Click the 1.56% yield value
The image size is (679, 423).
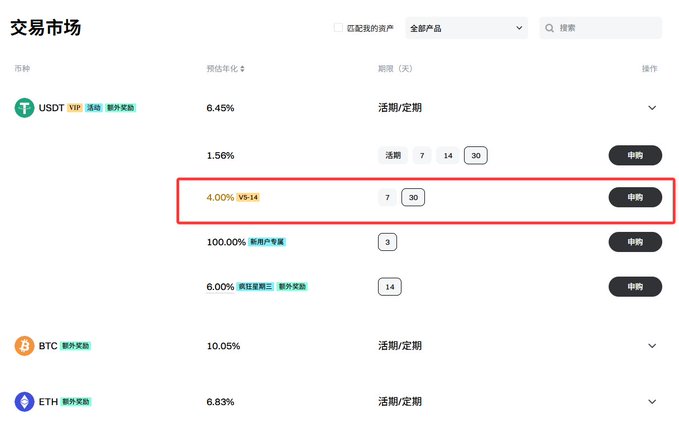(220, 156)
